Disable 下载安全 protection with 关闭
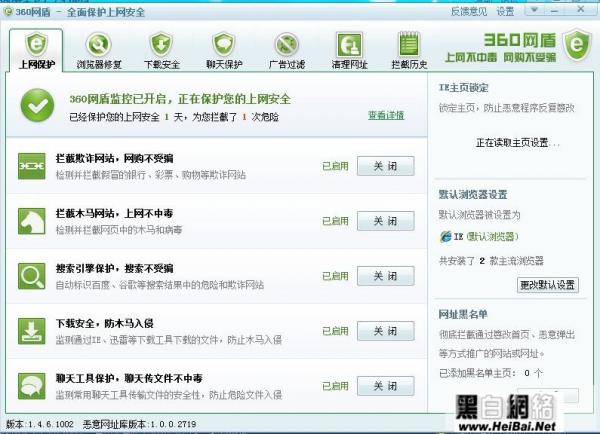The image size is (600, 434). click(x=385, y=331)
